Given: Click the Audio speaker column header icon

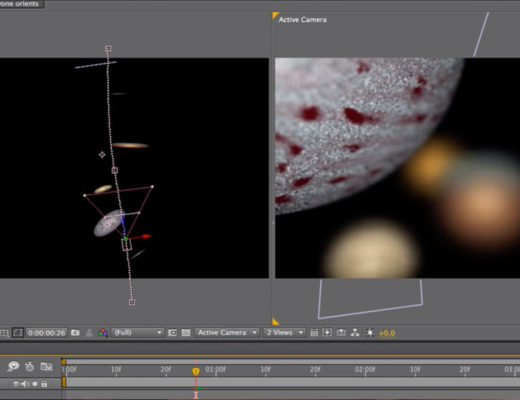Looking at the screenshot, I should [24, 384].
